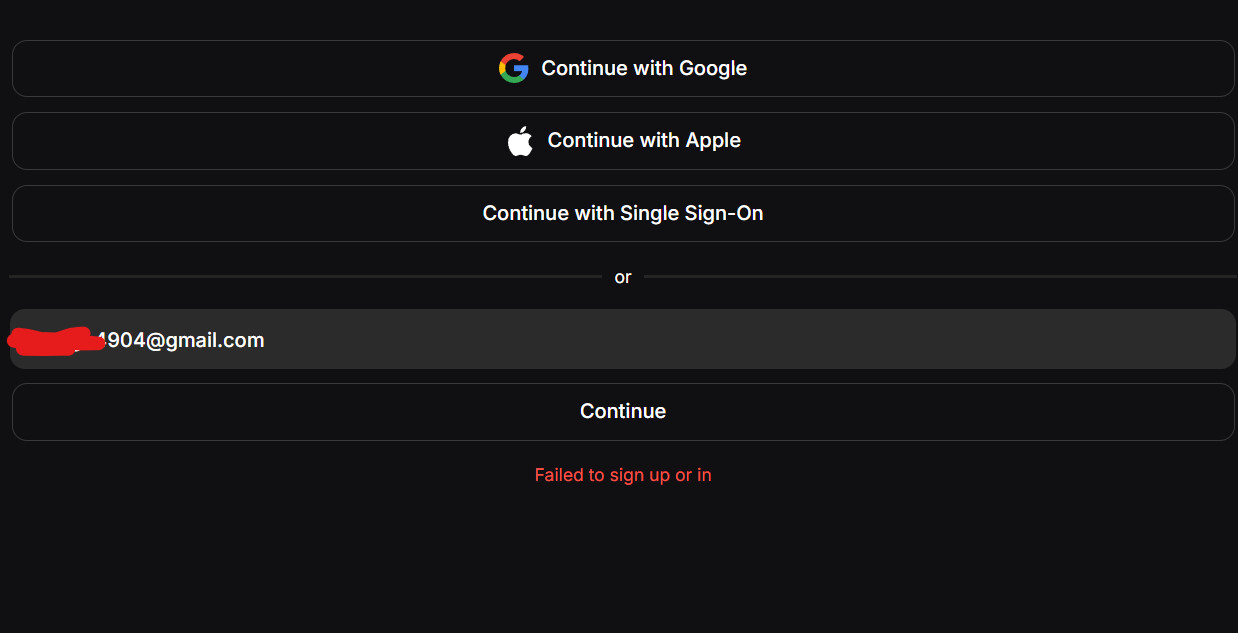The image size is (1238, 633).
Task: Click the word "Apple" in the second button
Action: click(713, 141)
